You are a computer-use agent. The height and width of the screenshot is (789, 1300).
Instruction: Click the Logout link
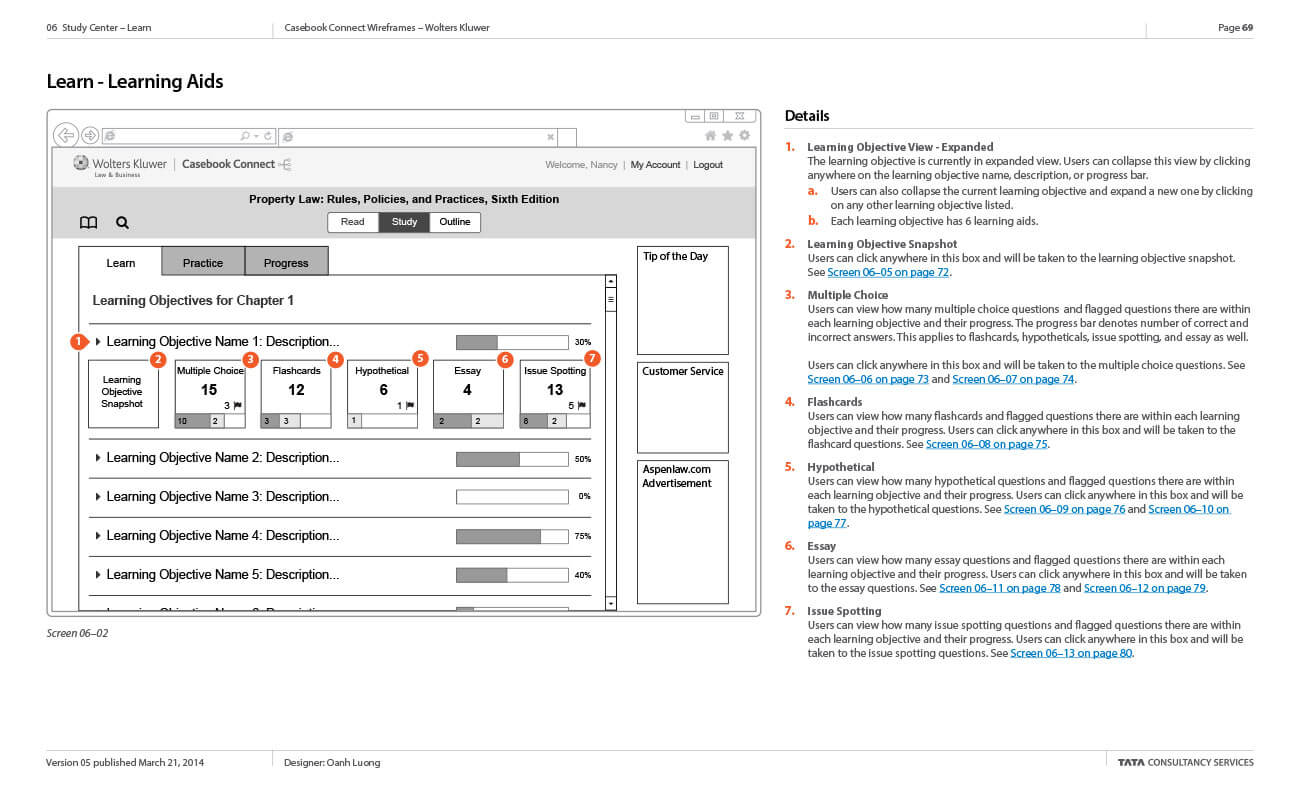pyautogui.click(x=708, y=165)
